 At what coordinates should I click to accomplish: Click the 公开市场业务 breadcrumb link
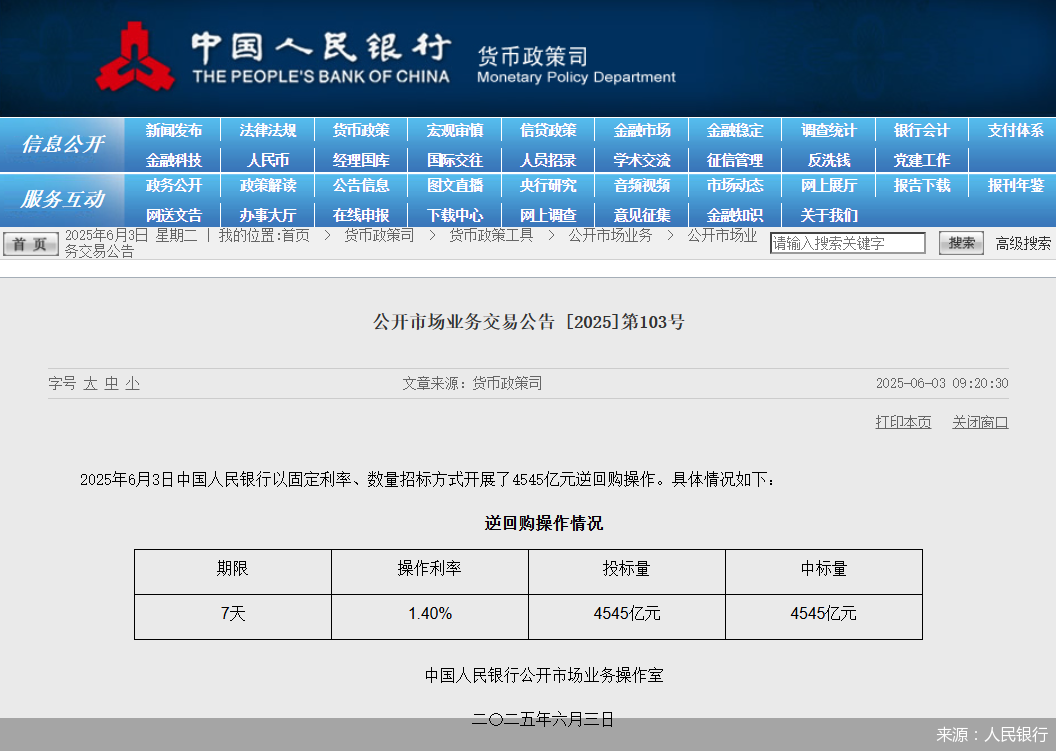pyautogui.click(x=610, y=235)
